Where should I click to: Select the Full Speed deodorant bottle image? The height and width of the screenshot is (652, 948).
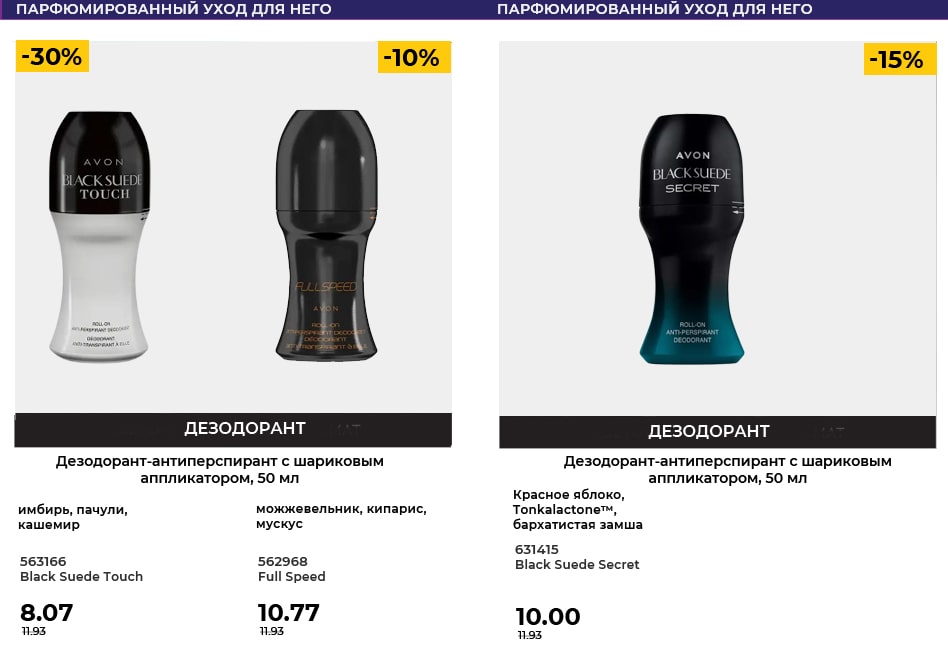(326, 235)
